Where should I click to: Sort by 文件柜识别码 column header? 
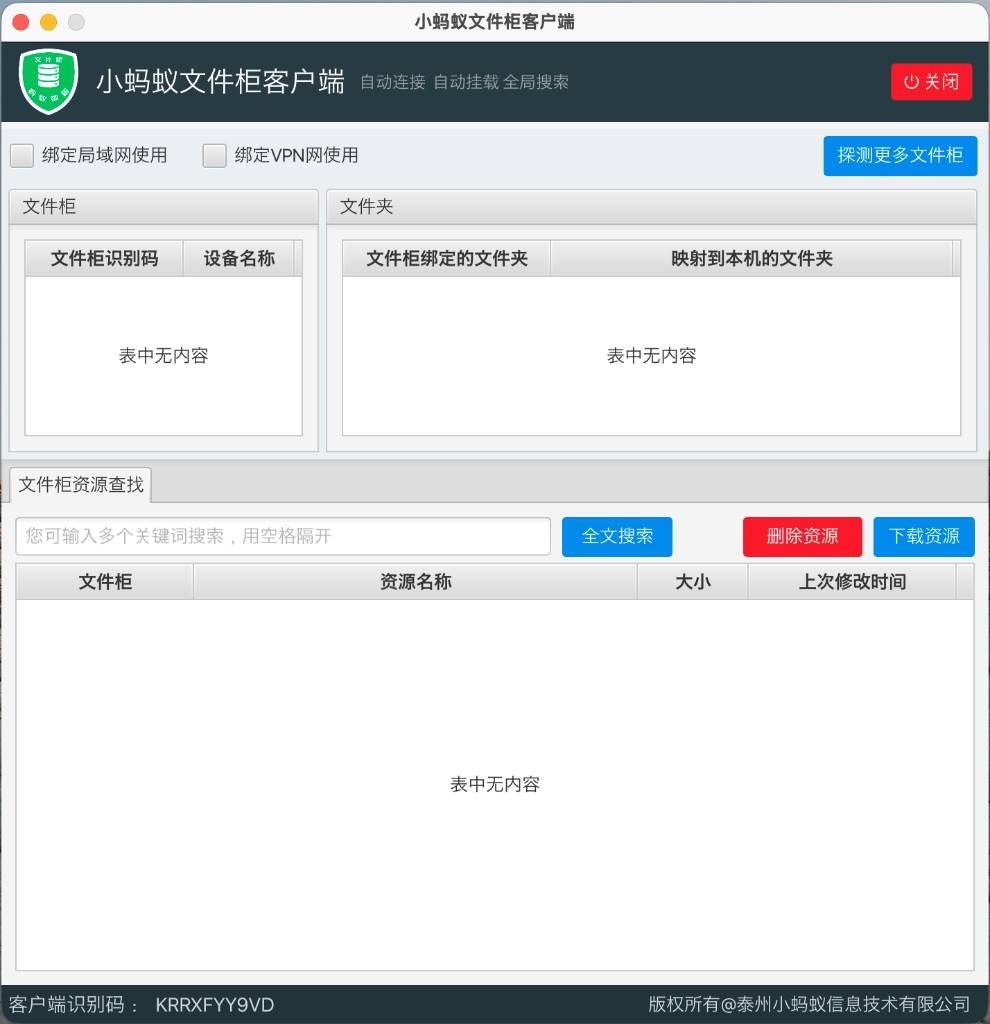[x=104, y=258]
